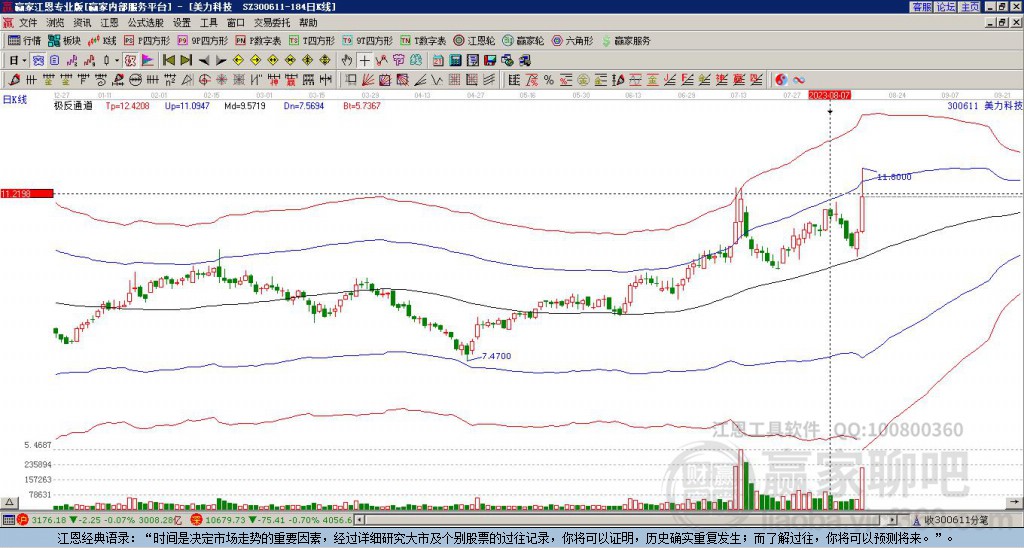Select the percent % retracement tool
The image size is (1024, 548).
pos(549,80)
